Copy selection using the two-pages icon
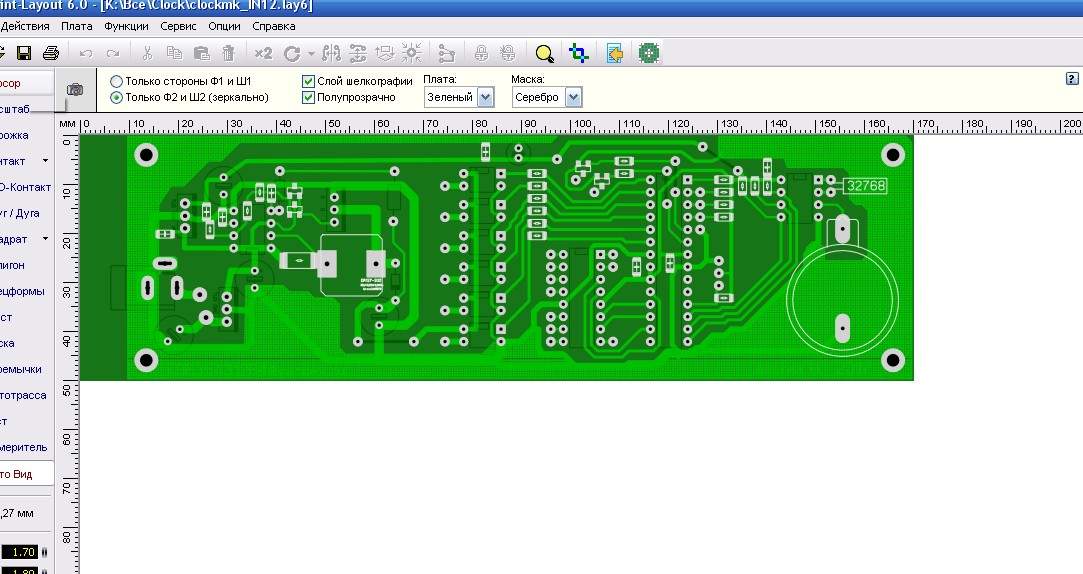Viewport: 1083px width, 574px height. click(x=174, y=53)
